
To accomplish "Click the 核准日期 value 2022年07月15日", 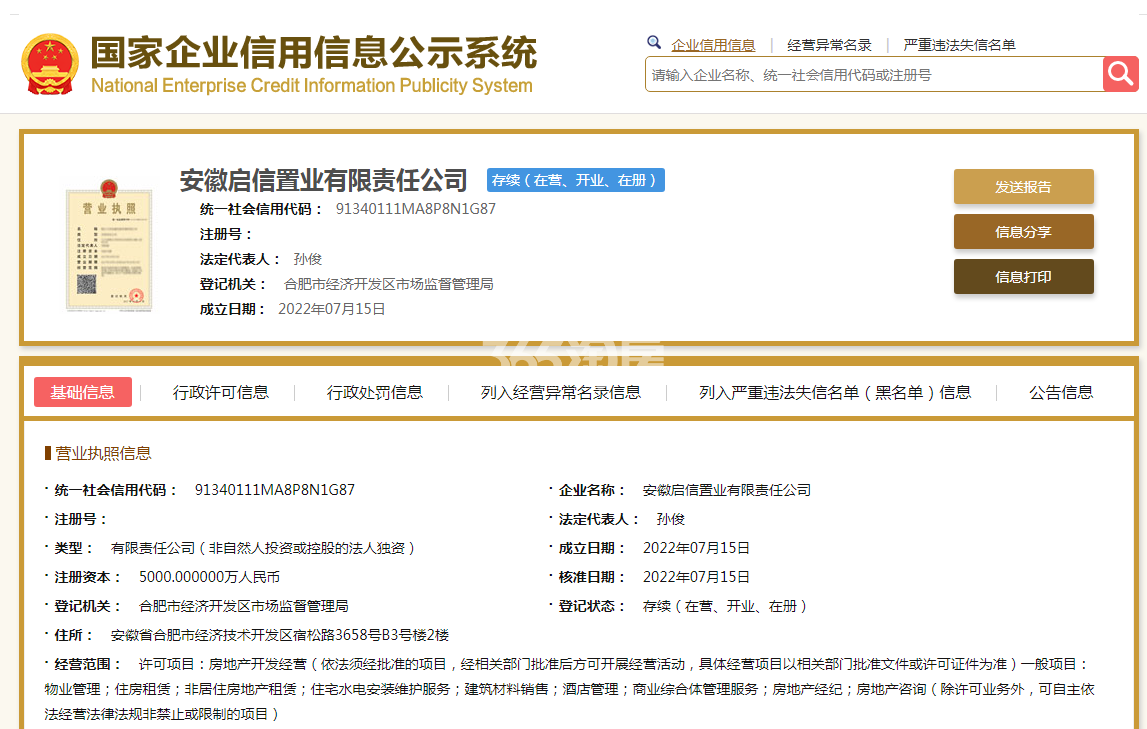I will [x=696, y=577].
